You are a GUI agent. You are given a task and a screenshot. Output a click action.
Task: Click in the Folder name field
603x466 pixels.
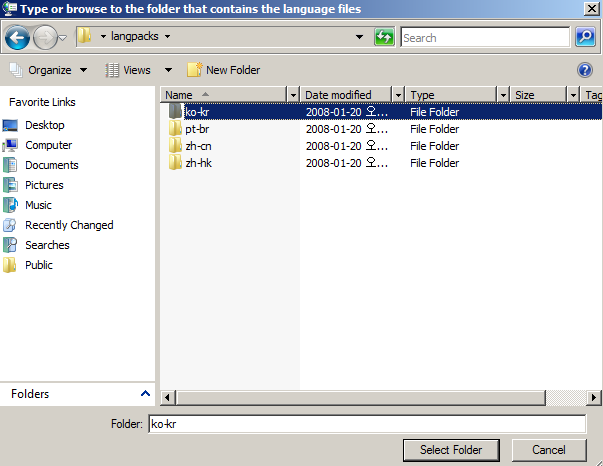tap(367, 424)
